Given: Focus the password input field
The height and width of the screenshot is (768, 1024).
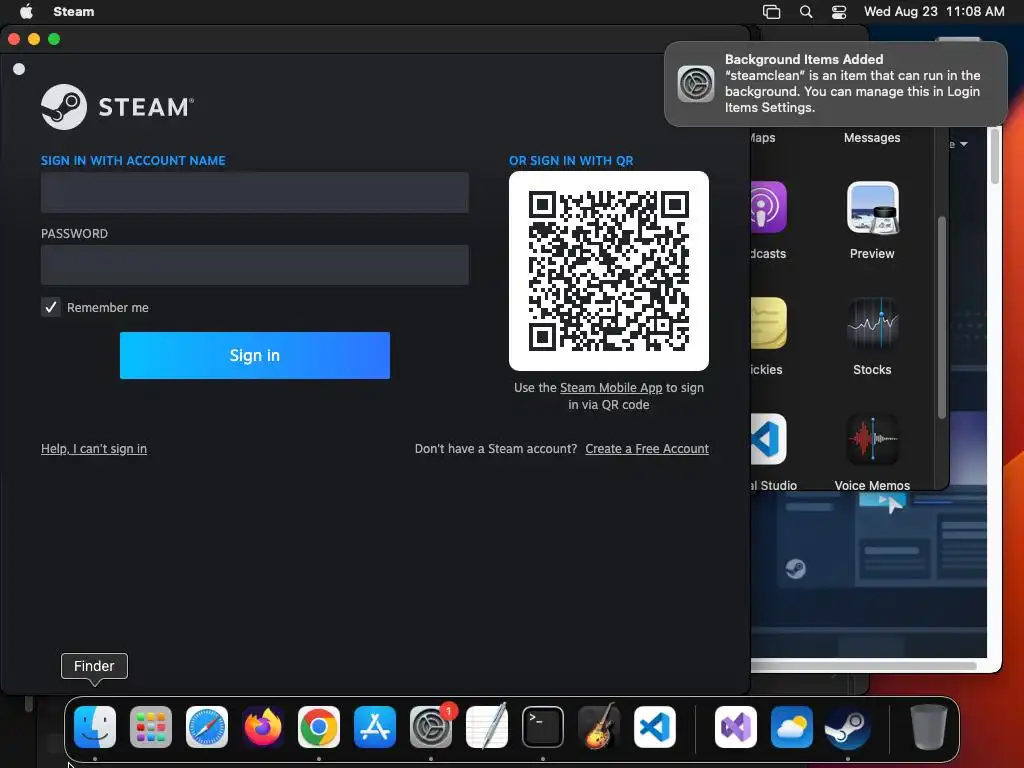Looking at the screenshot, I should pos(255,264).
